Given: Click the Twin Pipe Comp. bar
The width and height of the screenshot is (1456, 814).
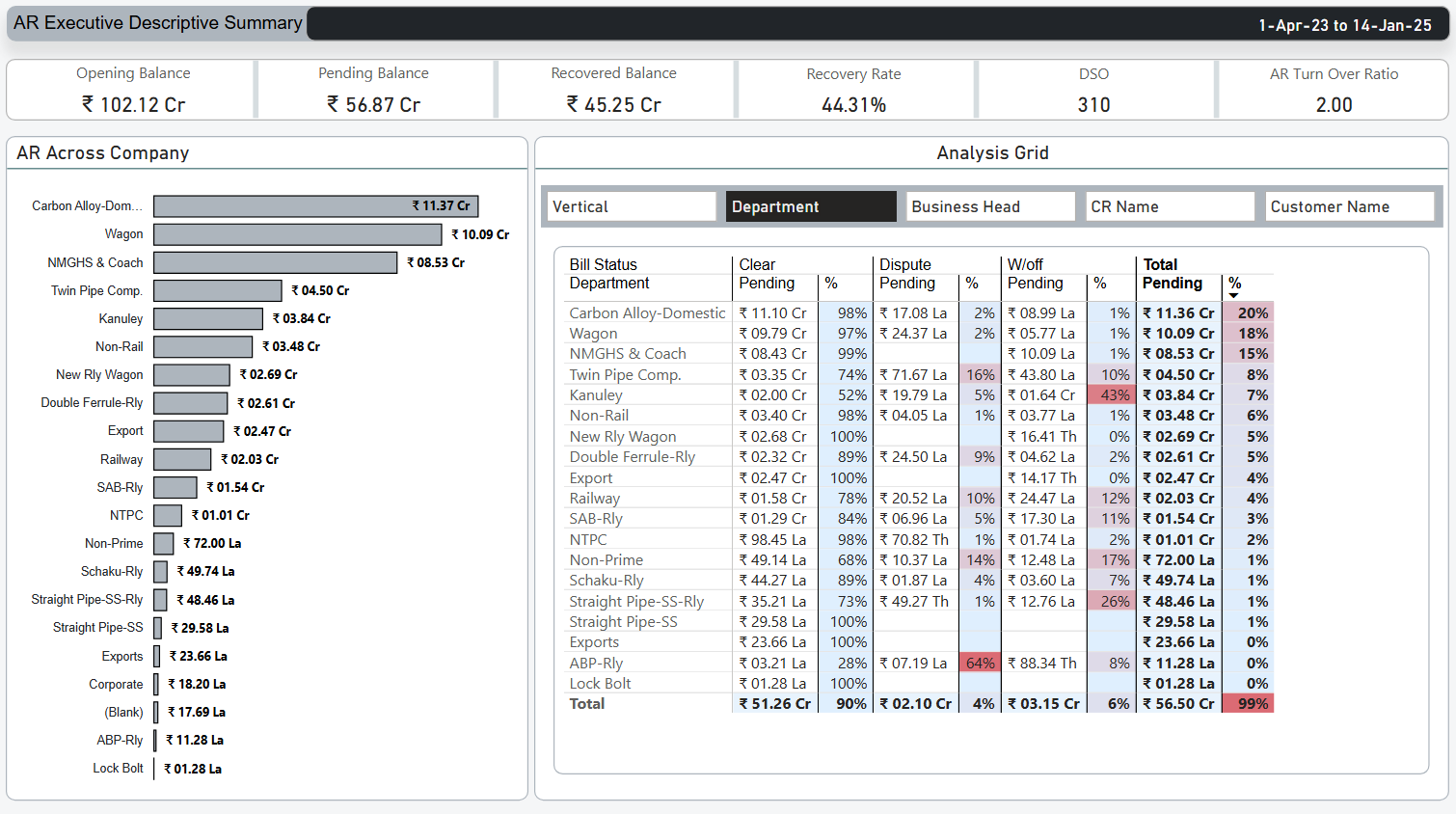Looking at the screenshot, I should click(218, 290).
